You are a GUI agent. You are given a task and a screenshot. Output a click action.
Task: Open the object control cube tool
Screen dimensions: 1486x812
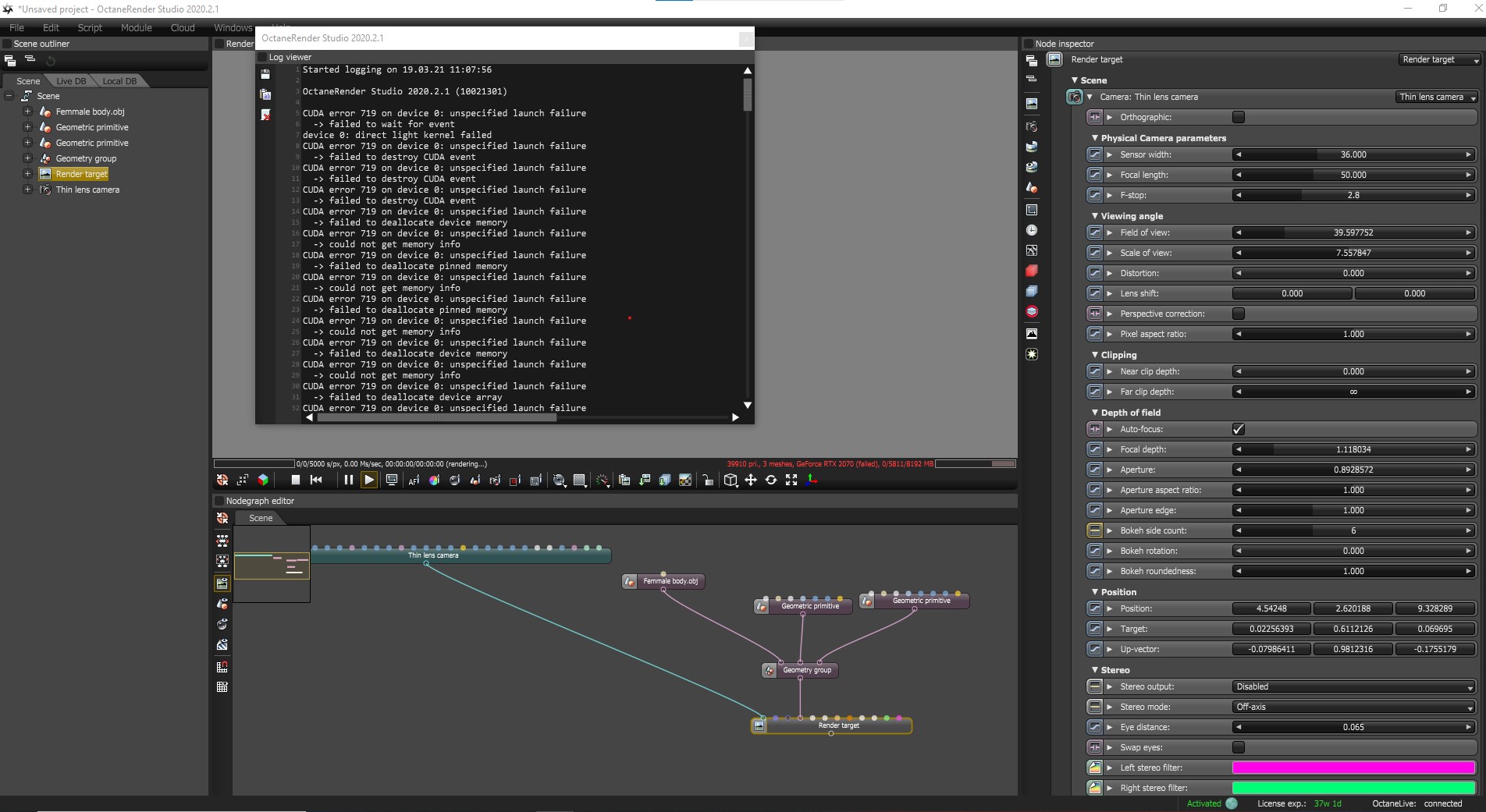click(x=731, y=480)
